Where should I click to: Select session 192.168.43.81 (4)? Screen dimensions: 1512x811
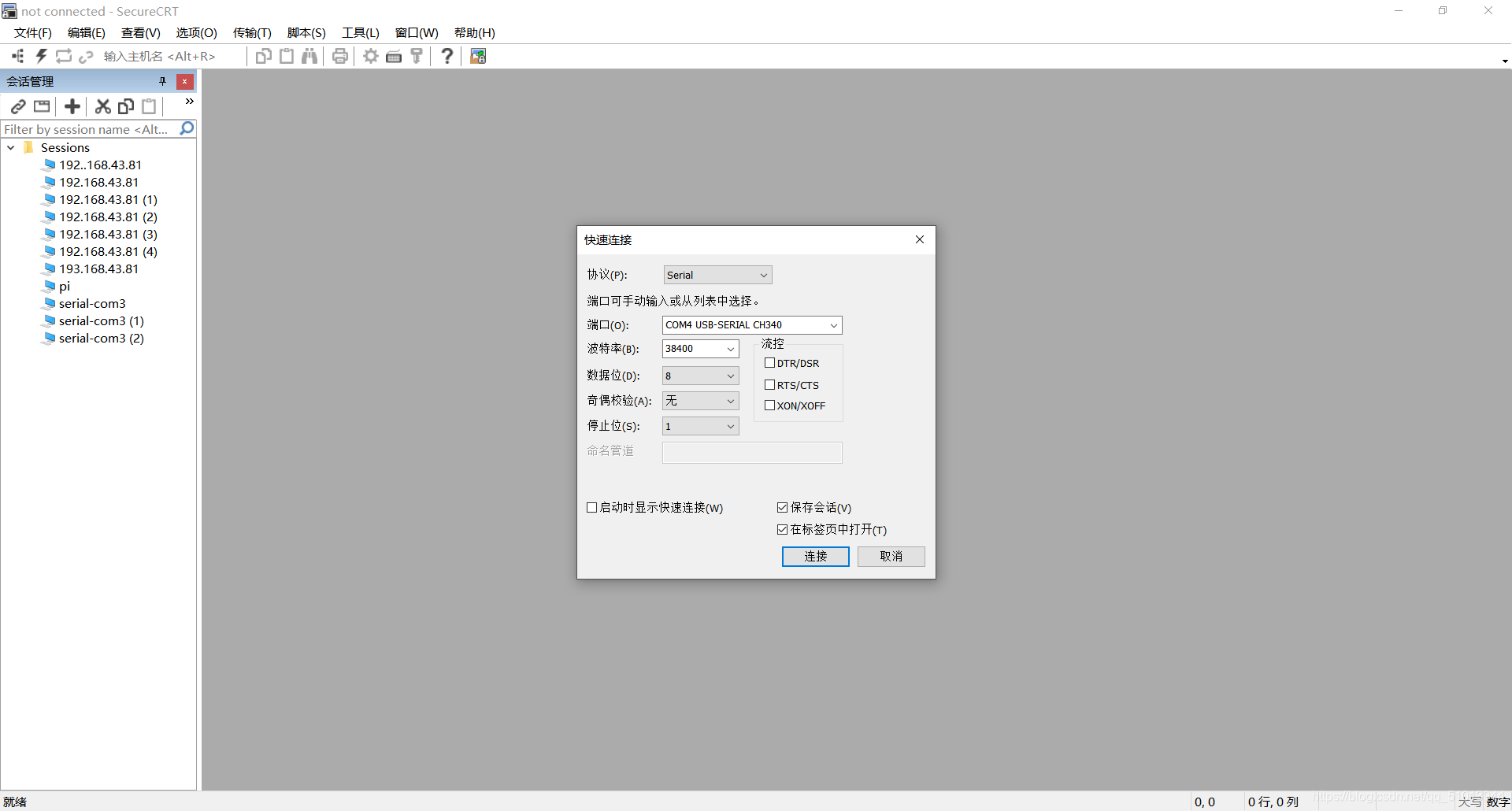108,251
